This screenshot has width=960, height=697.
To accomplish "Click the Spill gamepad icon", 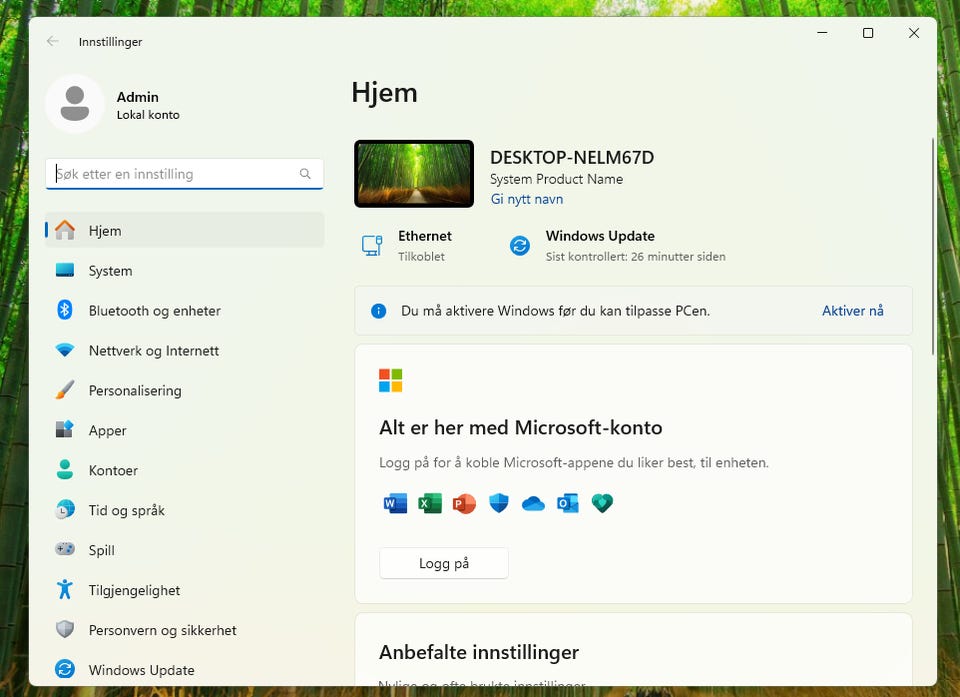I will tap(65, 549).
